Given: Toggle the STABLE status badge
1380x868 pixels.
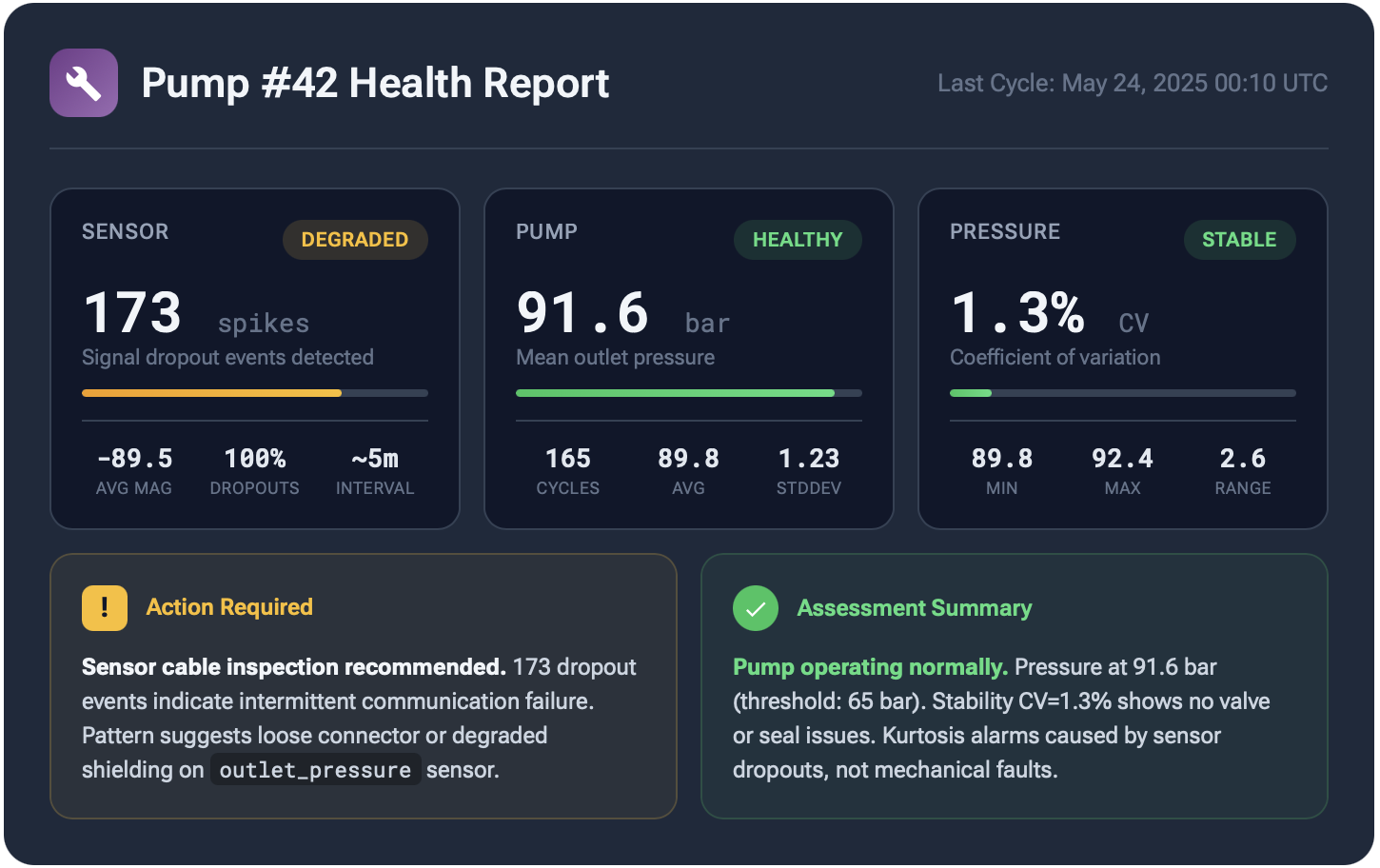Looking at the screenshot, I should coord(1239,240).
